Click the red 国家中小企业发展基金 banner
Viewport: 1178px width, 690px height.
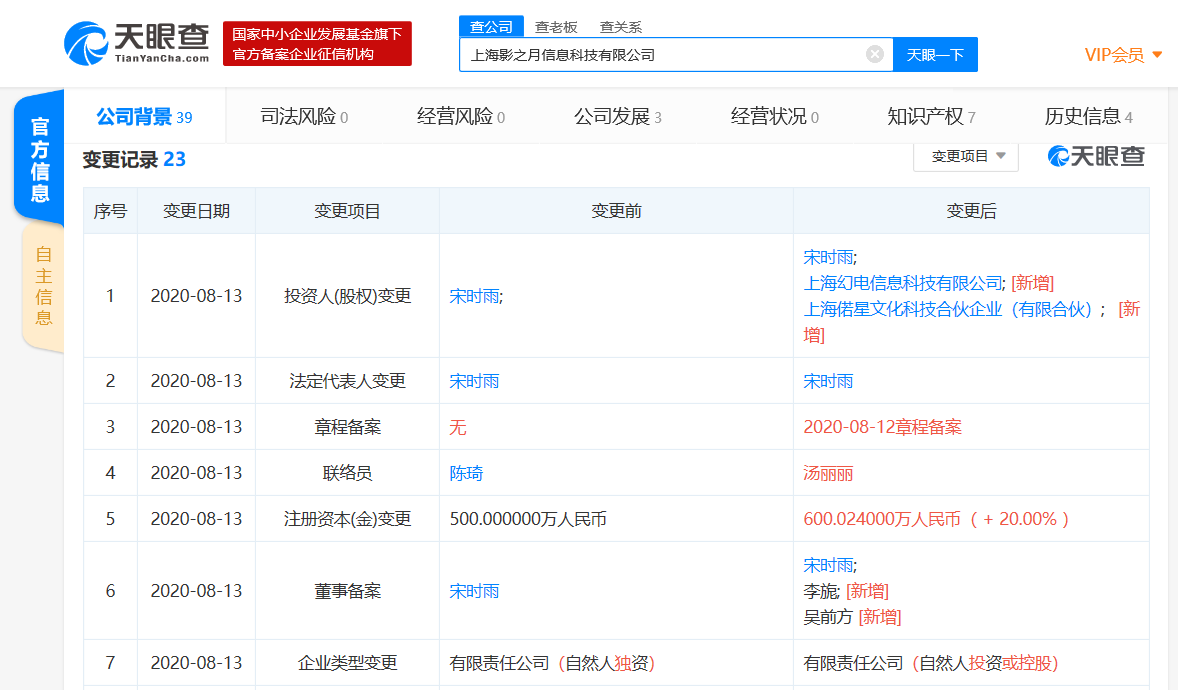pyautogui.click(x=317, y=44)
